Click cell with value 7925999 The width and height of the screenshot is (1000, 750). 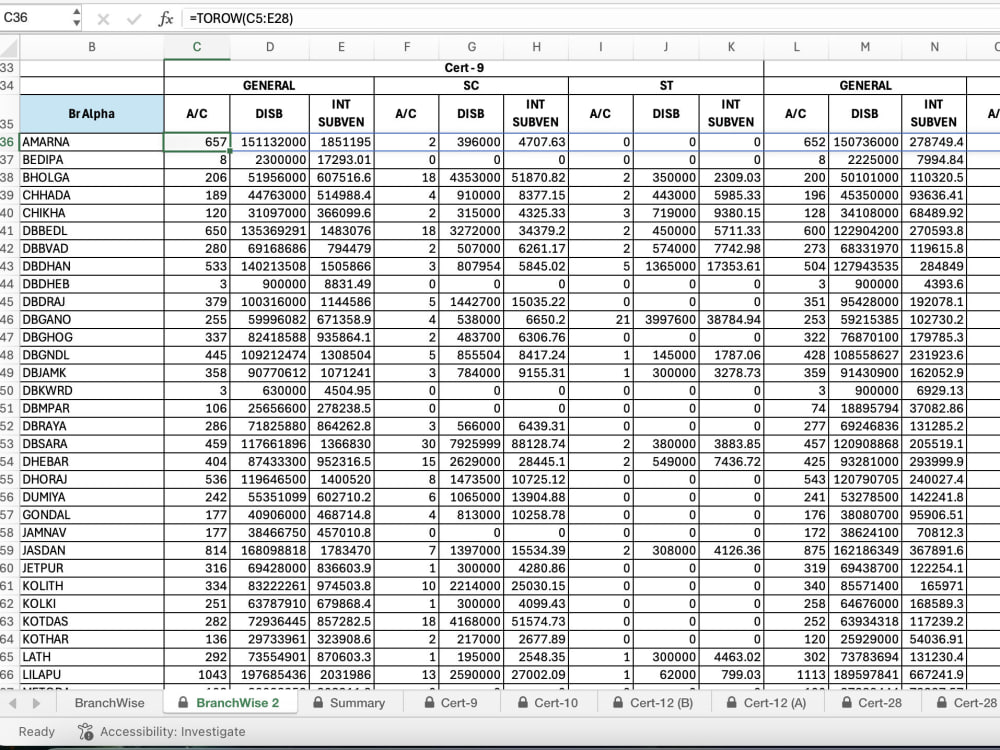[471, 443]
